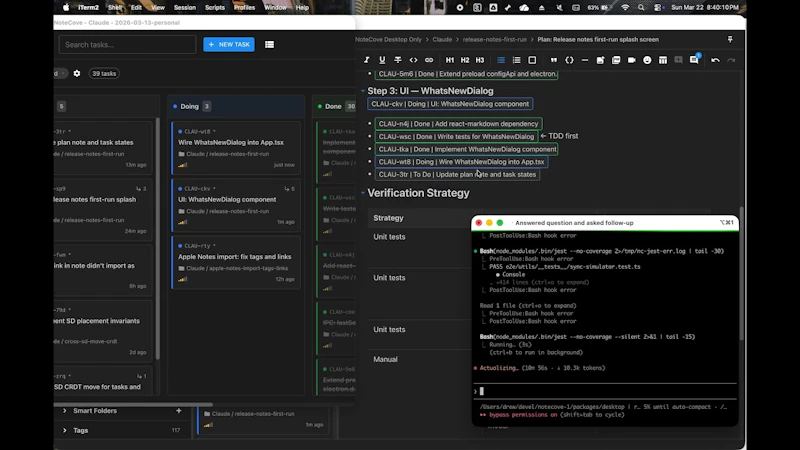Click CLAU-wt8 Wire WhatsNewDialog chip

coord(461,162)
